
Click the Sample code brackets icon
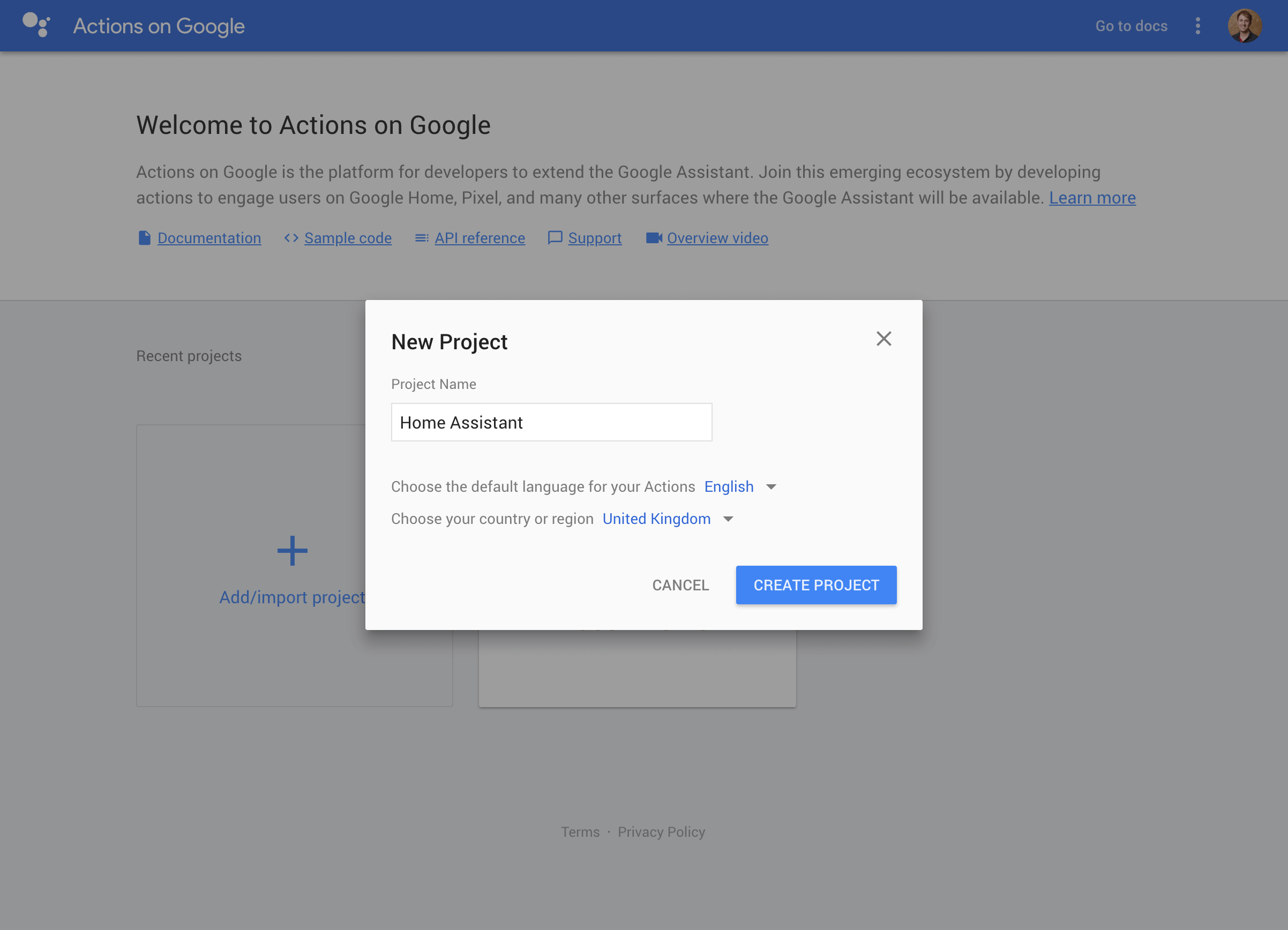pyautogui.click(x=291, y=238)
